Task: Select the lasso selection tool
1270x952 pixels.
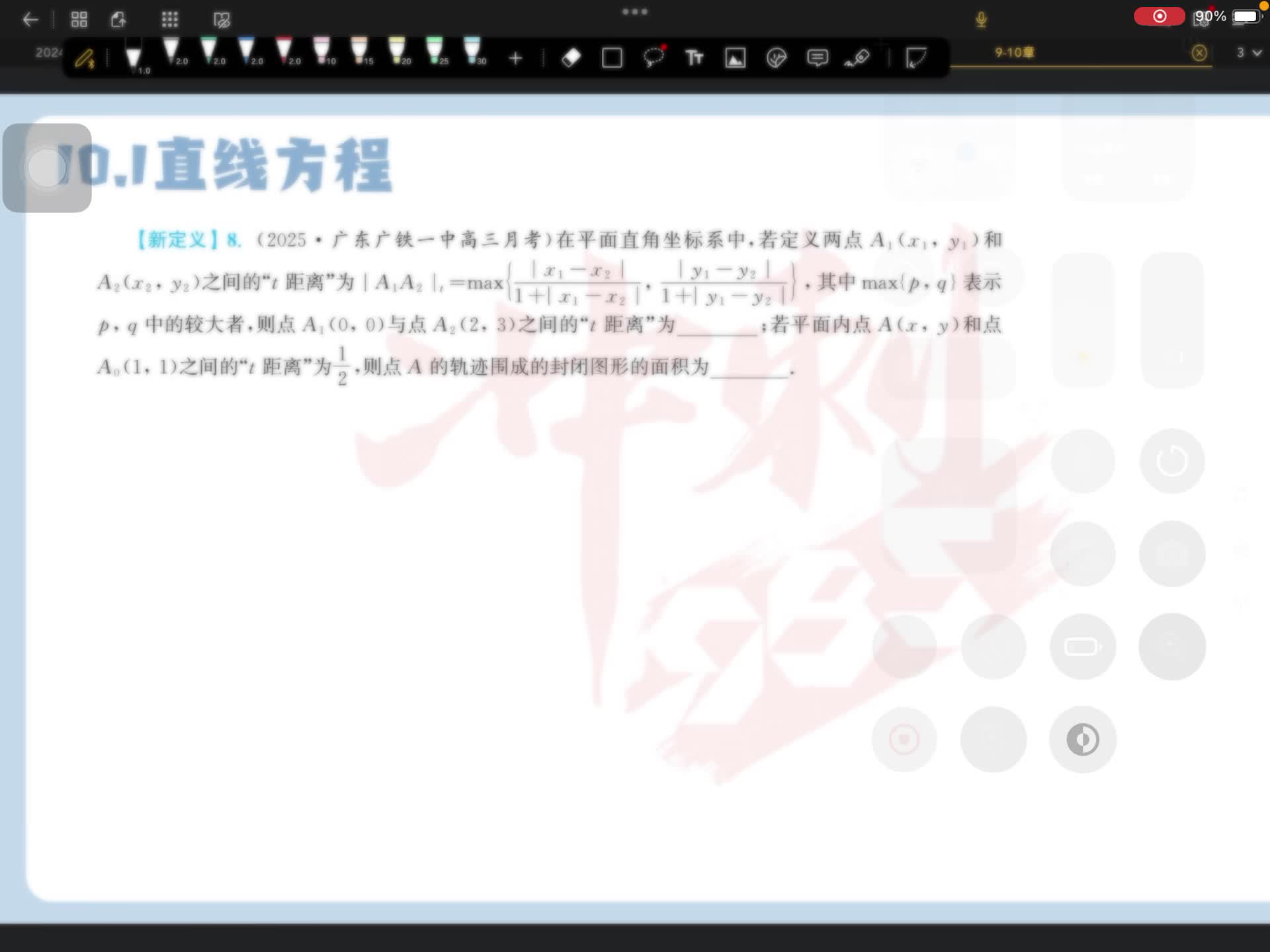Action: (654, 58)
